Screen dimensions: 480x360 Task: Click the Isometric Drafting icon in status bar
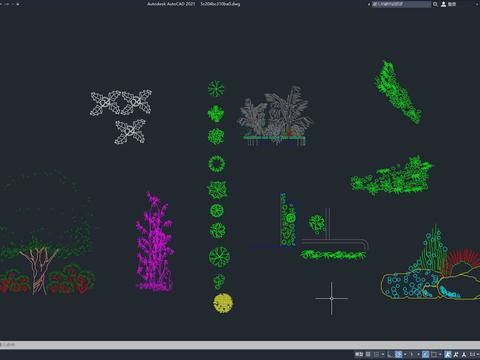click(x=412, y=354)
